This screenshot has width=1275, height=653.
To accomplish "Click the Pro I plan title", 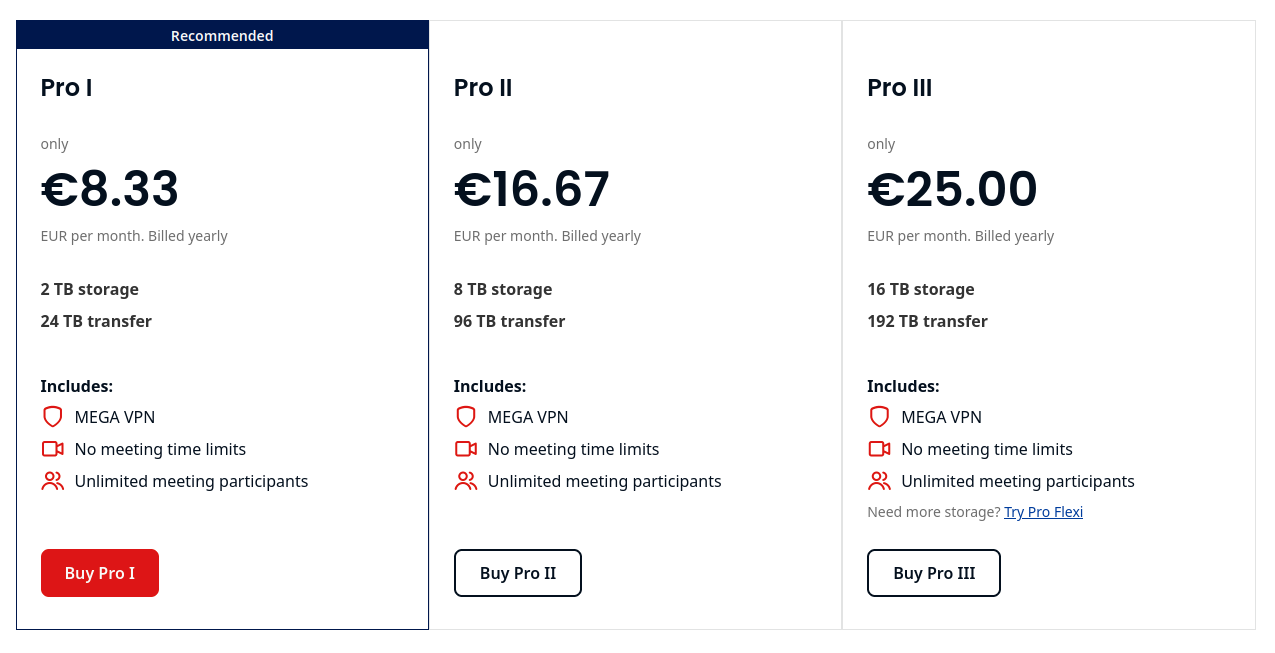I will [66, 88].
